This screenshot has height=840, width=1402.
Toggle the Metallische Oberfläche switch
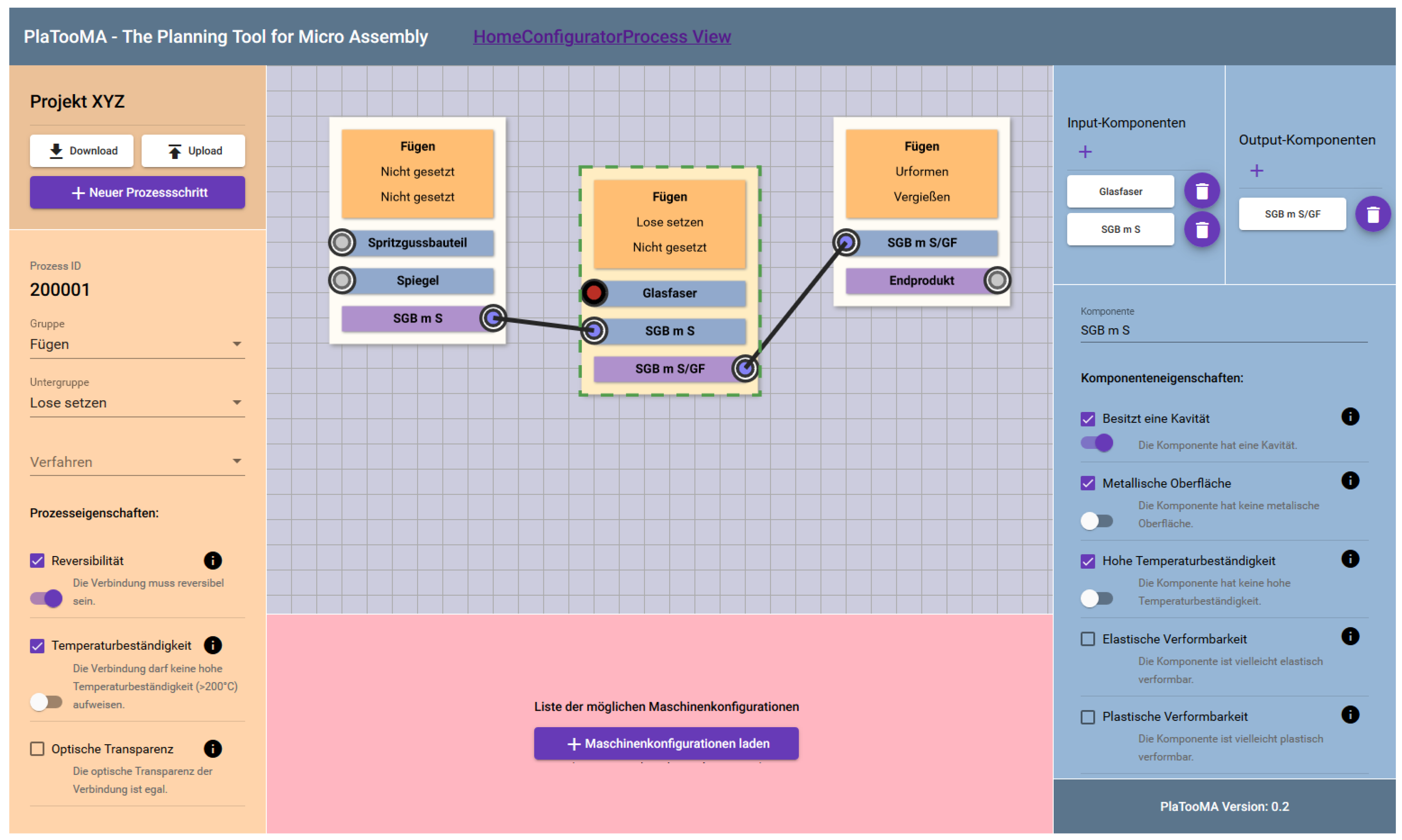point(1096,521)
